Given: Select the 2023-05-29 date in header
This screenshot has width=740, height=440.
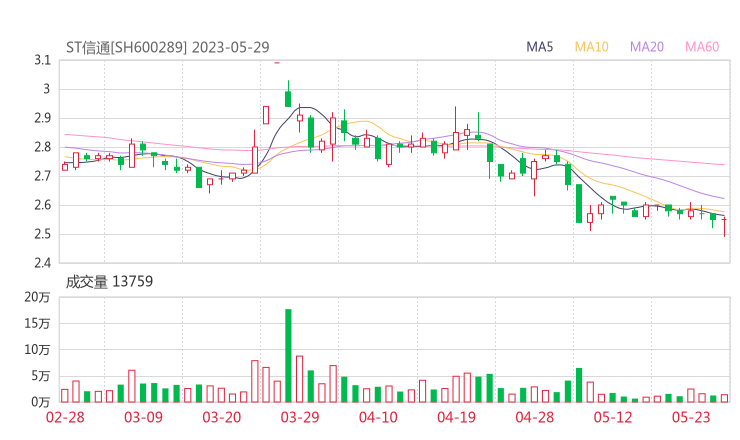Looking at the screenshot, I should coord(230,47).
